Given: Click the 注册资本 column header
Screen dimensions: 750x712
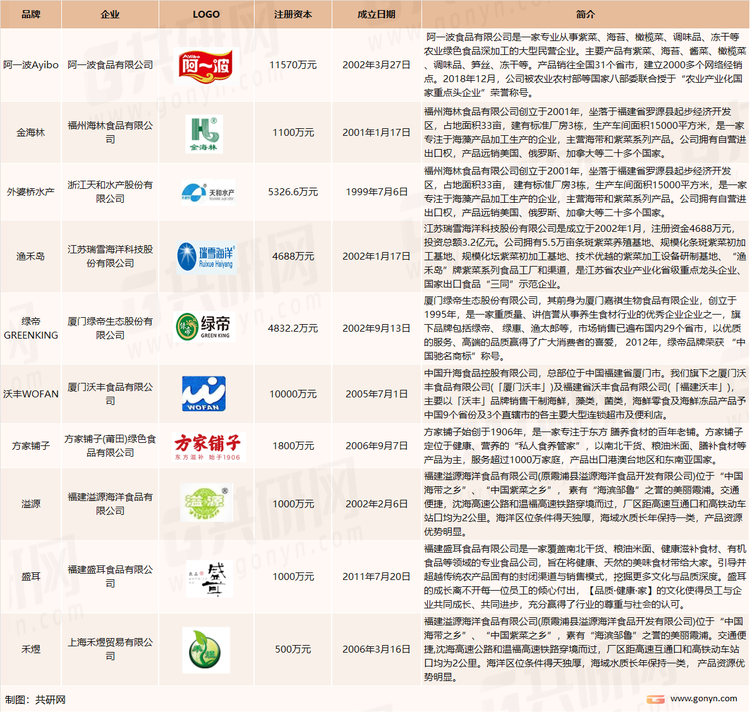Looking at the screenshot, I should (295, 15).
